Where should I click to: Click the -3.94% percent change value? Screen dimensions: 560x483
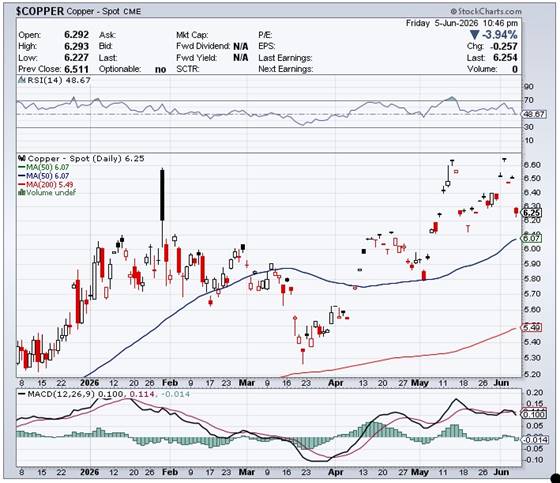(x=500, y=35)
